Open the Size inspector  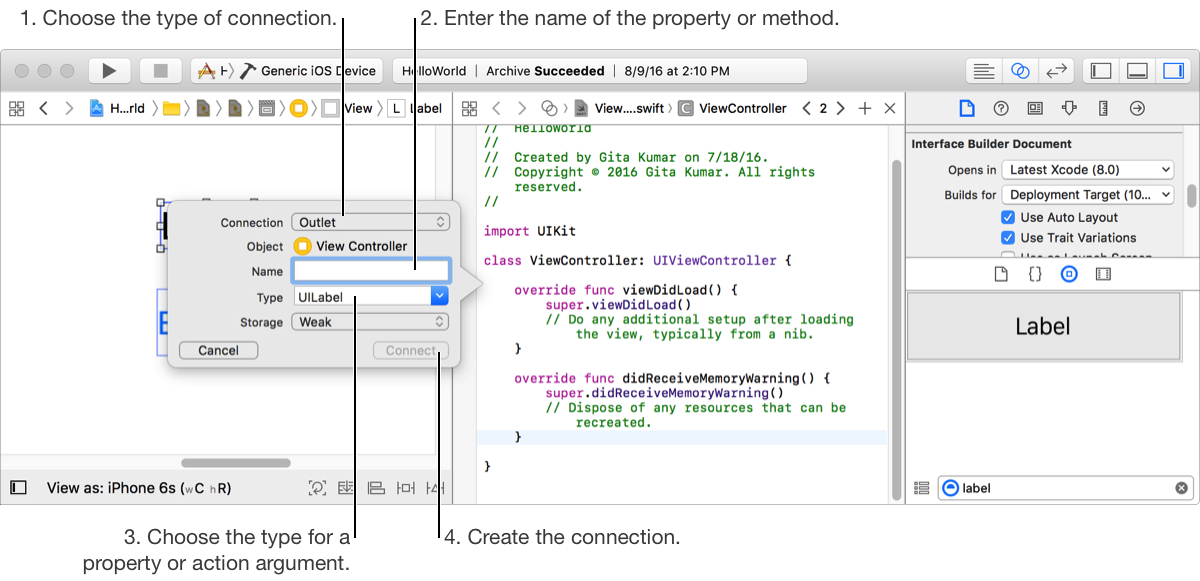(1103, 108)
